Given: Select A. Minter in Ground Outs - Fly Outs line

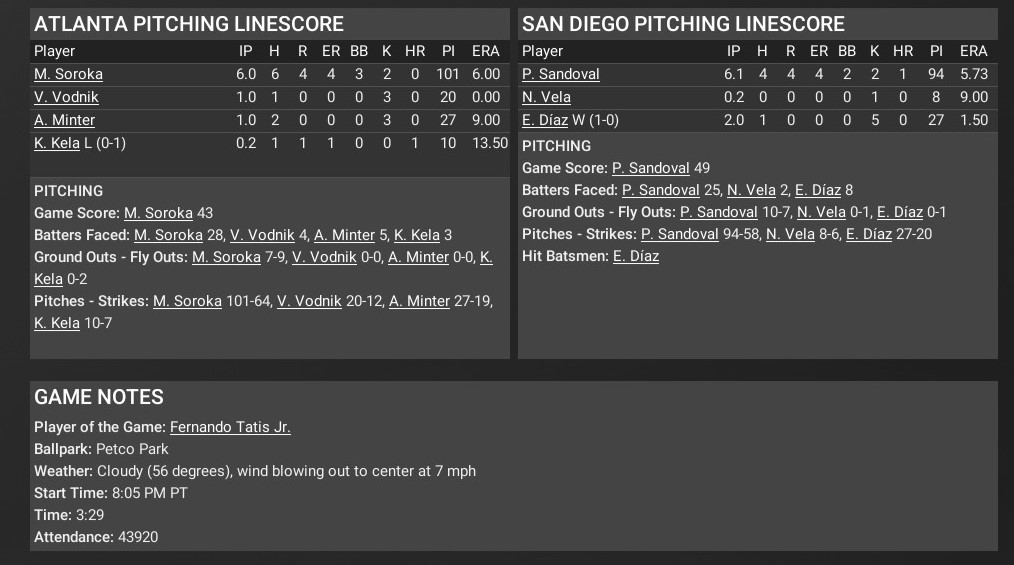Looking at the screenshot, I should point(418,257).
